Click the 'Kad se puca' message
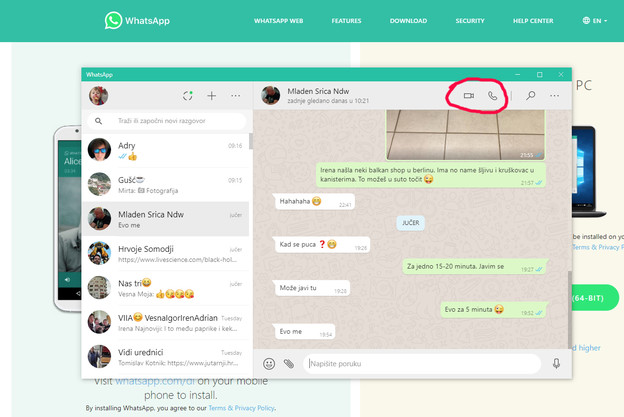624x417 pixels. click(321, 245)
